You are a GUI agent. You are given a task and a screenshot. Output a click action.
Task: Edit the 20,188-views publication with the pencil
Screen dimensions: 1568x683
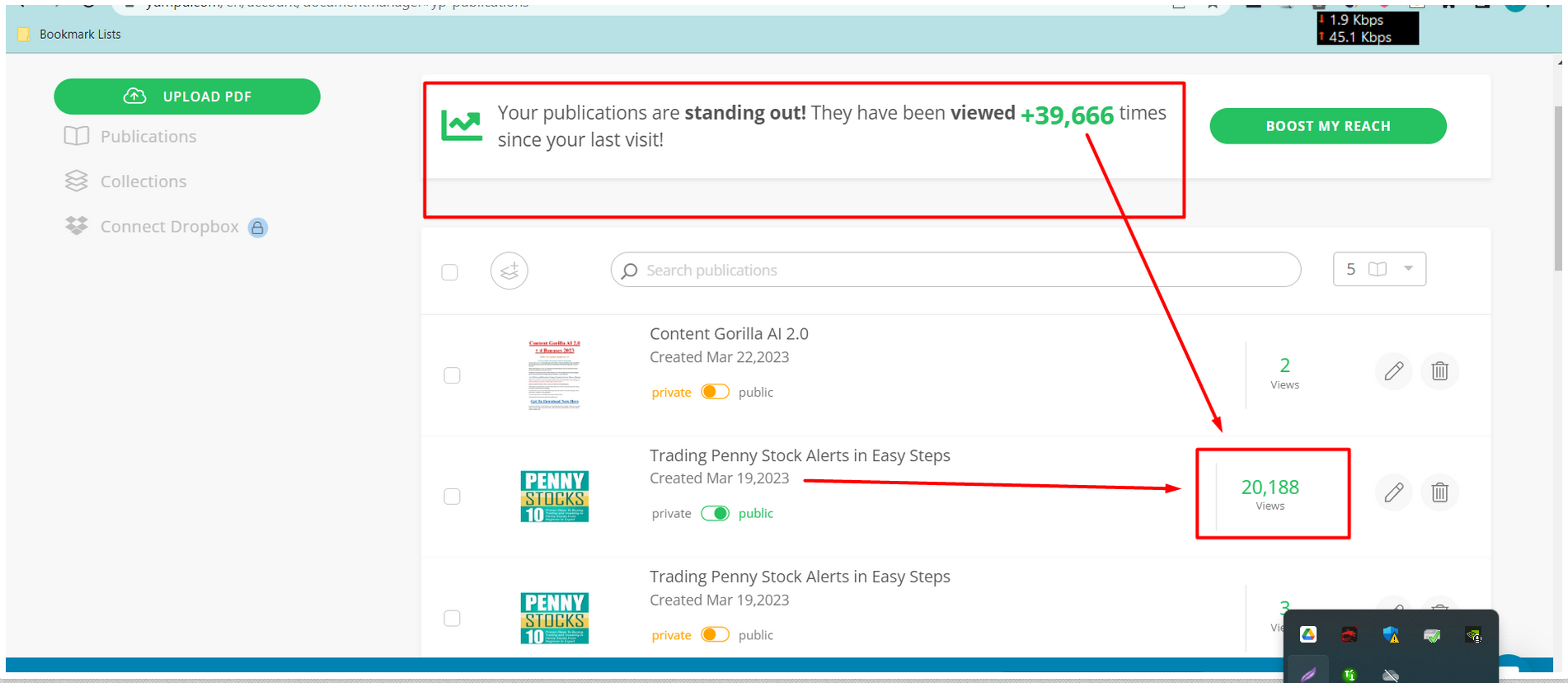1394,492
